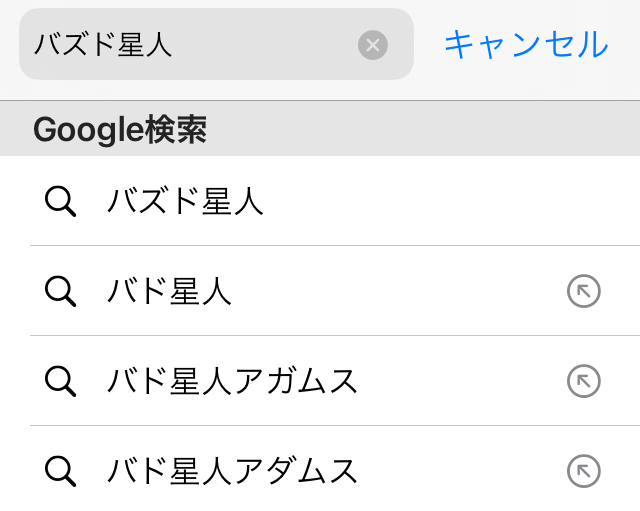Tap the キャンセル button
Image resolution: width=640 pixels, height=511 pixels.
pyautogui.click(x=525, y=45)
